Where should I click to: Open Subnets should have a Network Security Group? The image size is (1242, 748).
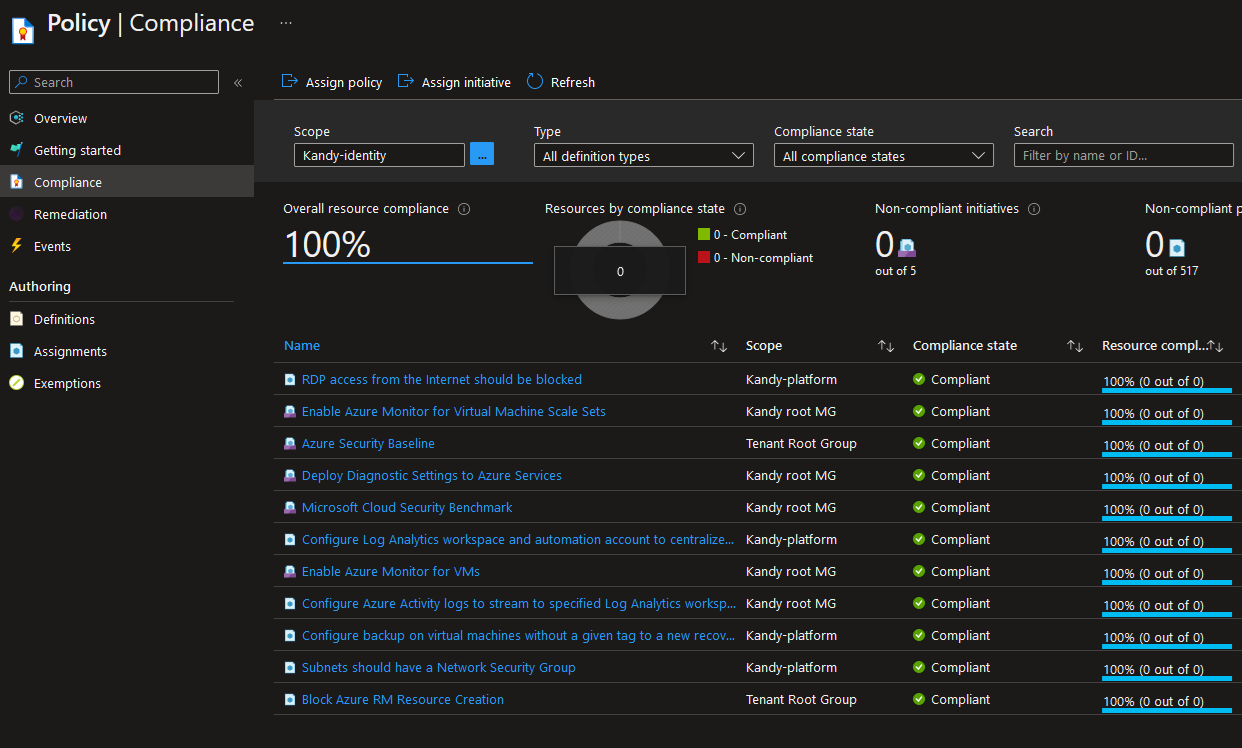pos(438,668)
